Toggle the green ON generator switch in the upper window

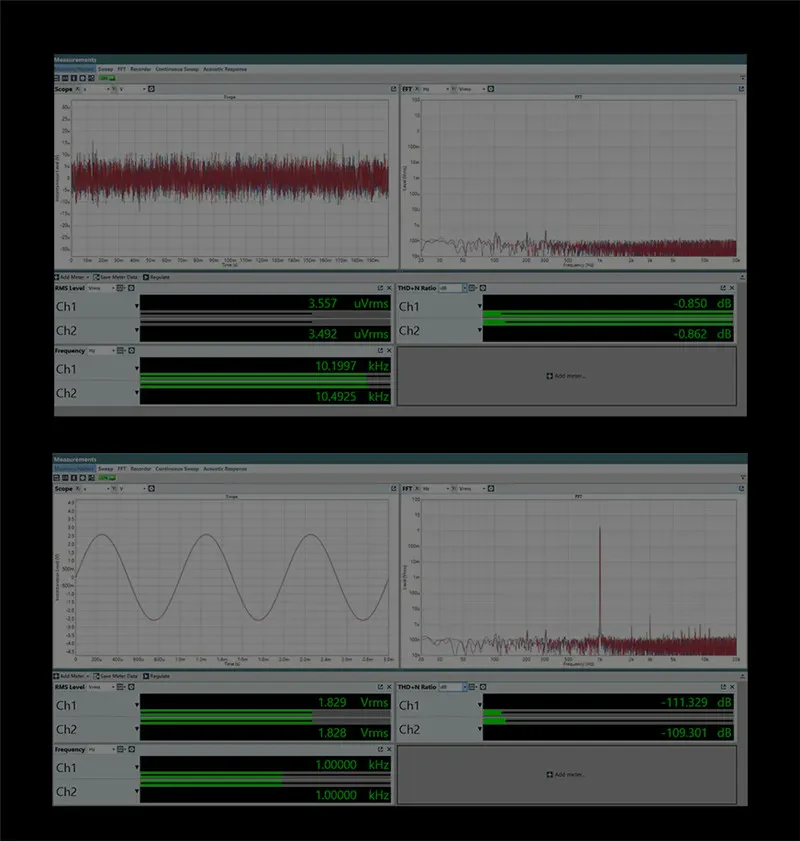coord(107,78)
